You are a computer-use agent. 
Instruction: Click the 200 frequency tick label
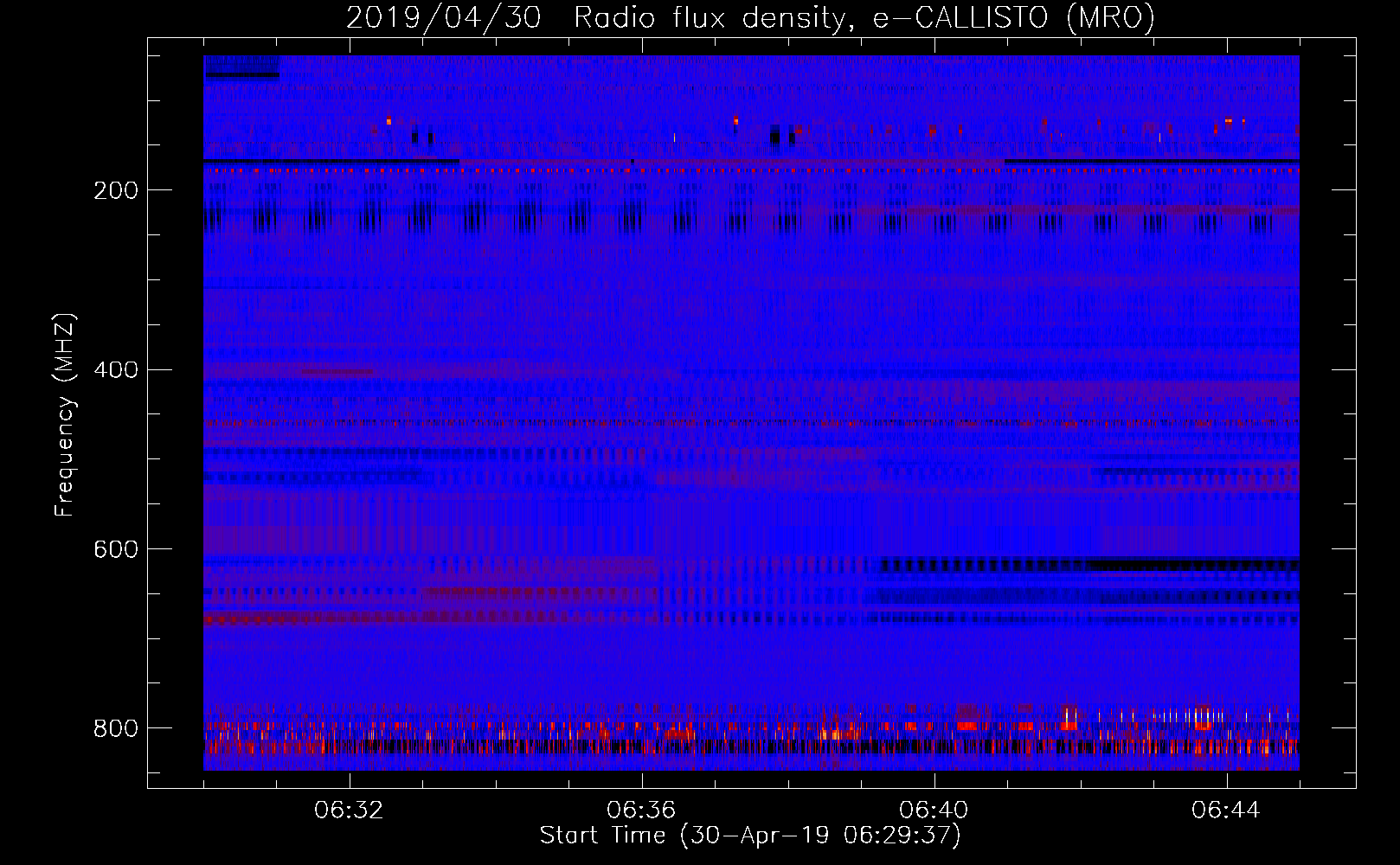[115, 190]
